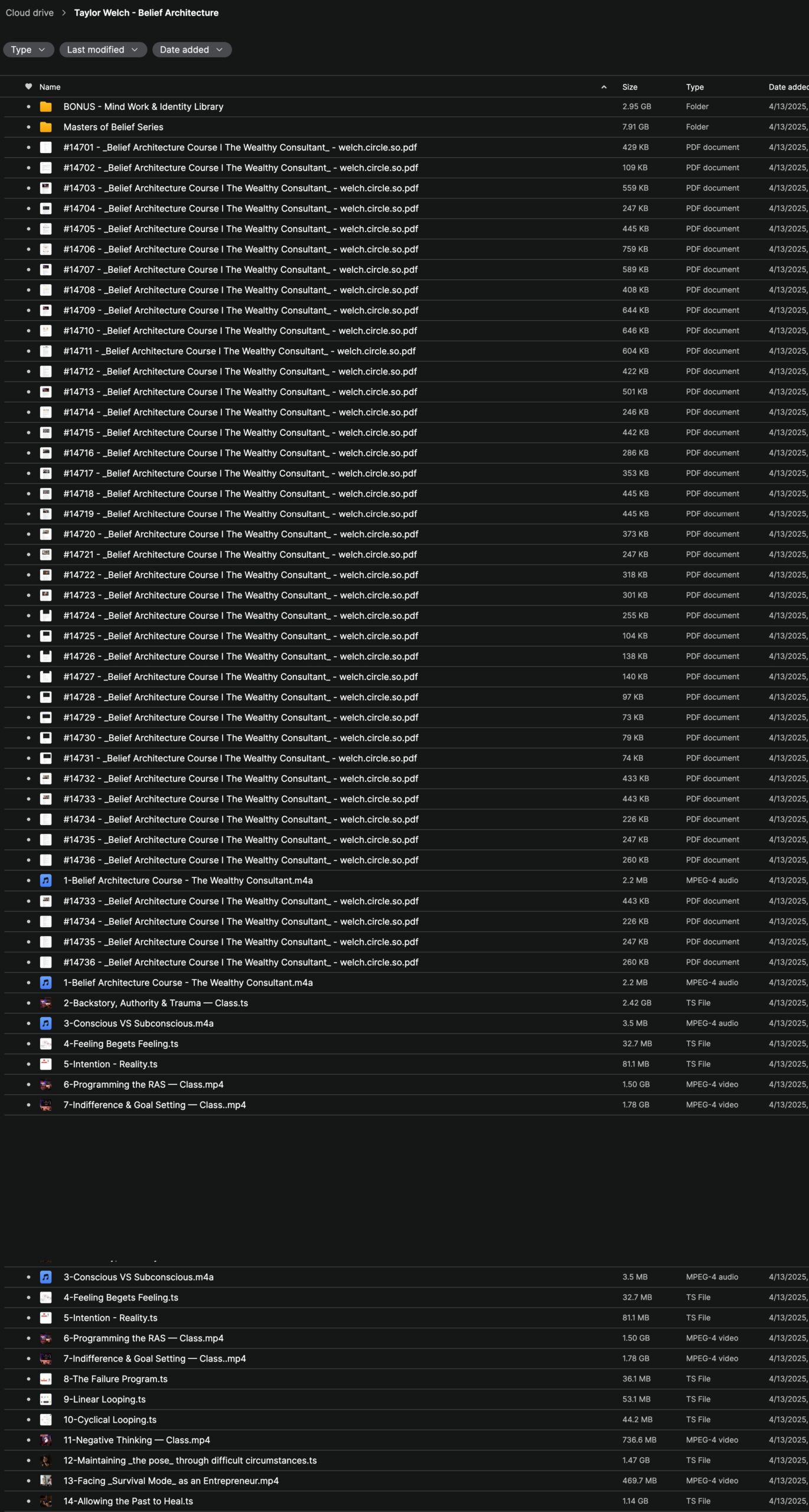Click the thumbnail for 14-Allowing the Past to Heal
Screen dimensions: 809x1512
tap(45, 1501)
